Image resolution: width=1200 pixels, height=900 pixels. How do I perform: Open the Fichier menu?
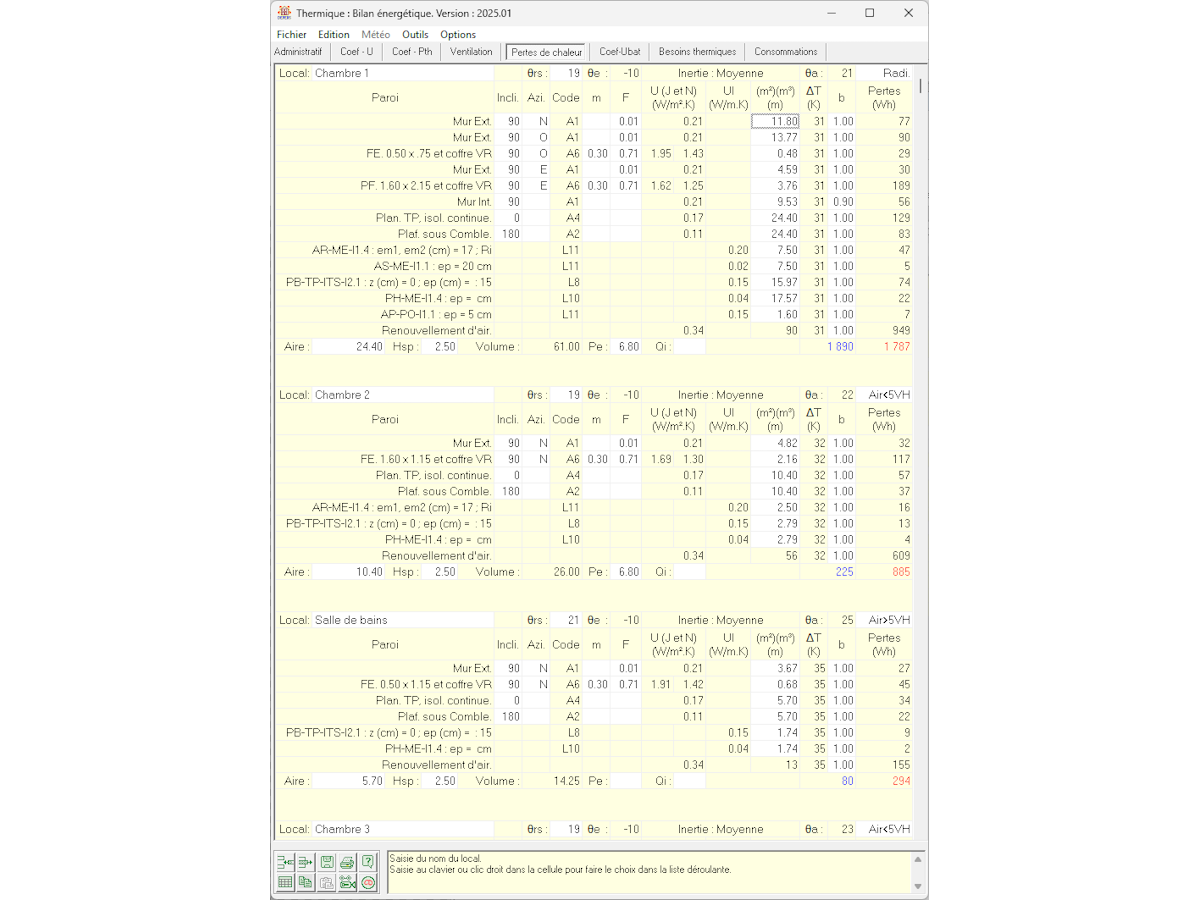[292, 34]
